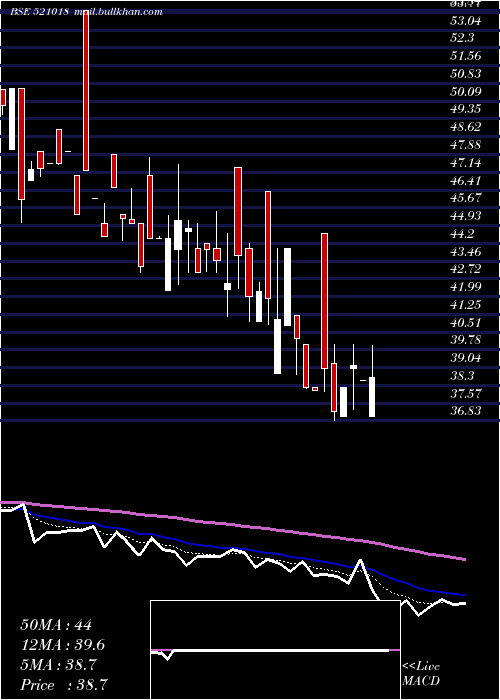Click the 49.35 price axis label
This screenshot has width=500, height=700.
point(466,109)
